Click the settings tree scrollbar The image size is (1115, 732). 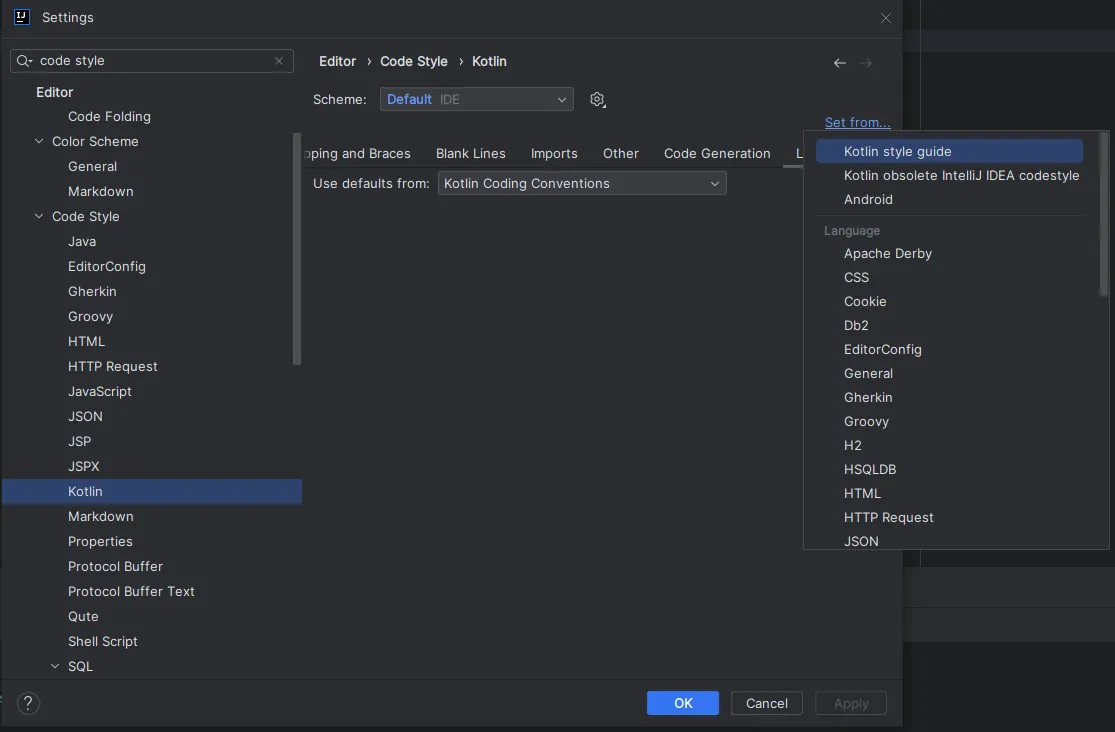297,249
